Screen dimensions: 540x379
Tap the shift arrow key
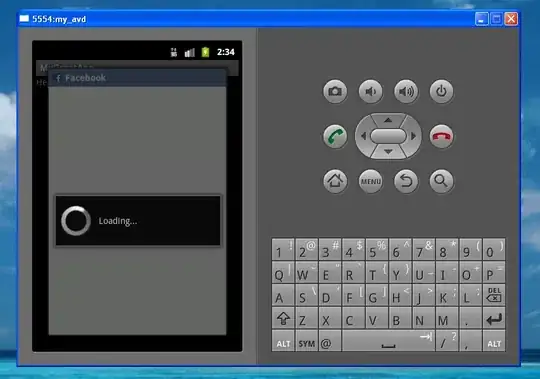click(x=283, y=318)
